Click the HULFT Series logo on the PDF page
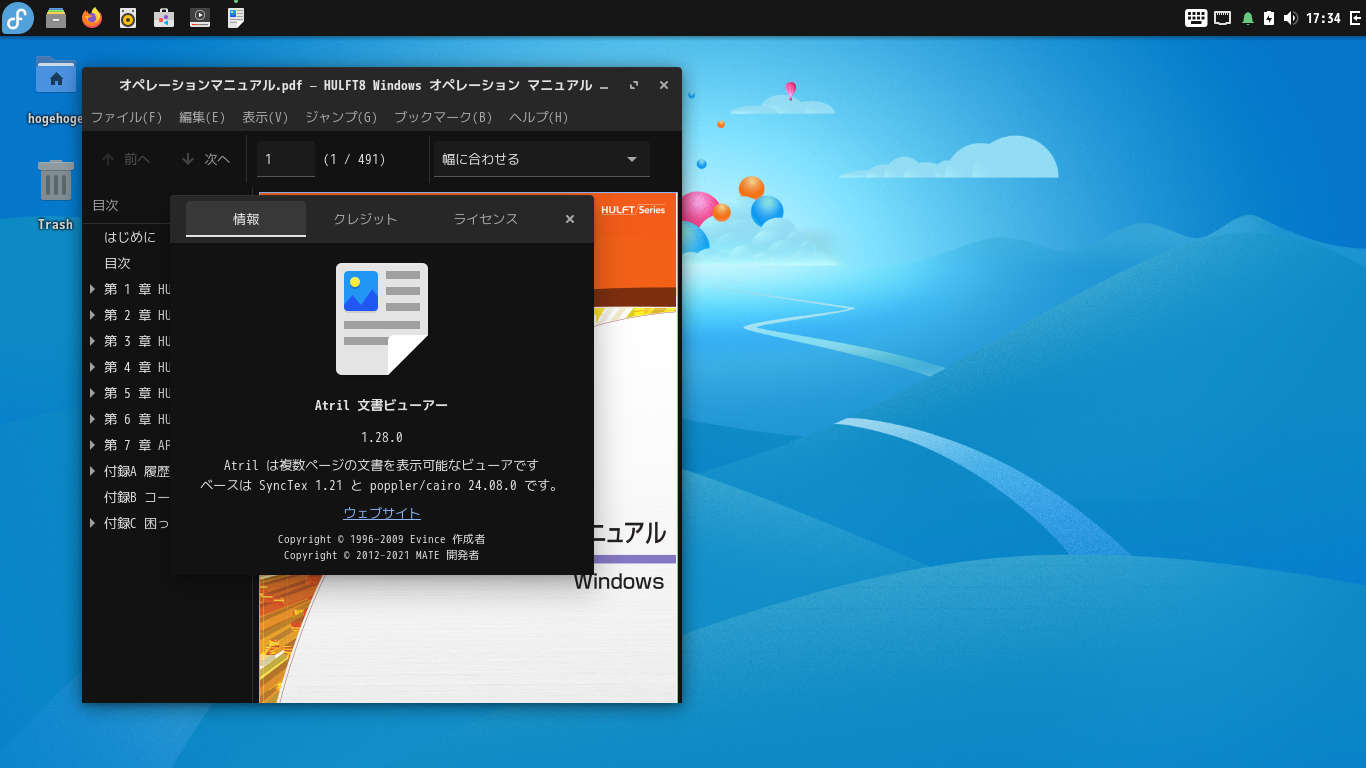This screenshot has height=768, width=1366. click(x=633, y=210)
